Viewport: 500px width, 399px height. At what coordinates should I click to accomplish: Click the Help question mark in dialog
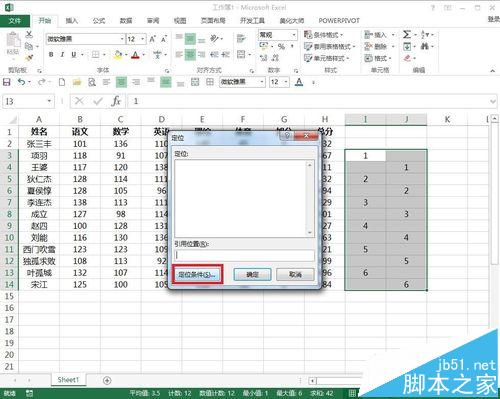point(287,135)
